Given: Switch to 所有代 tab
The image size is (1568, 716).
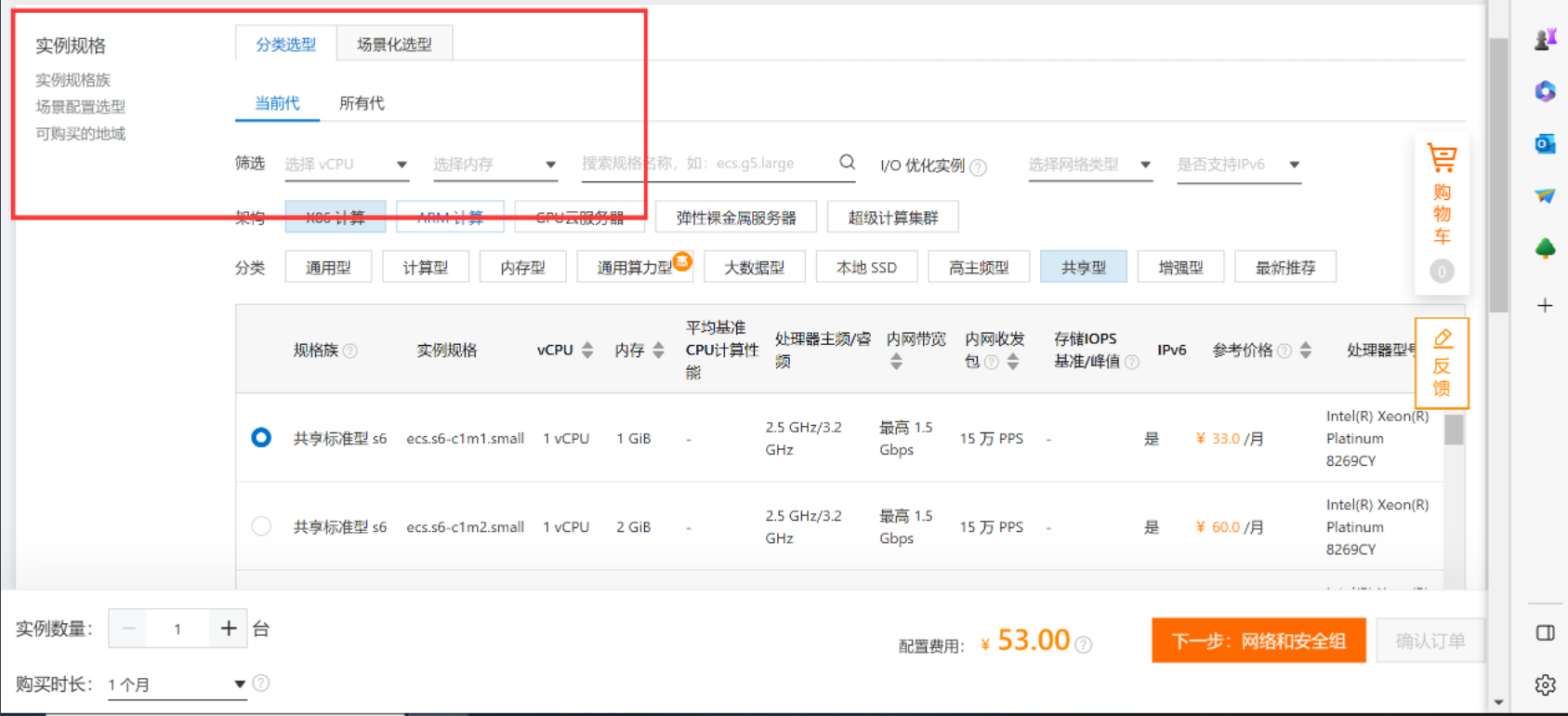Looking at the screenshot, I should [362, 103].
